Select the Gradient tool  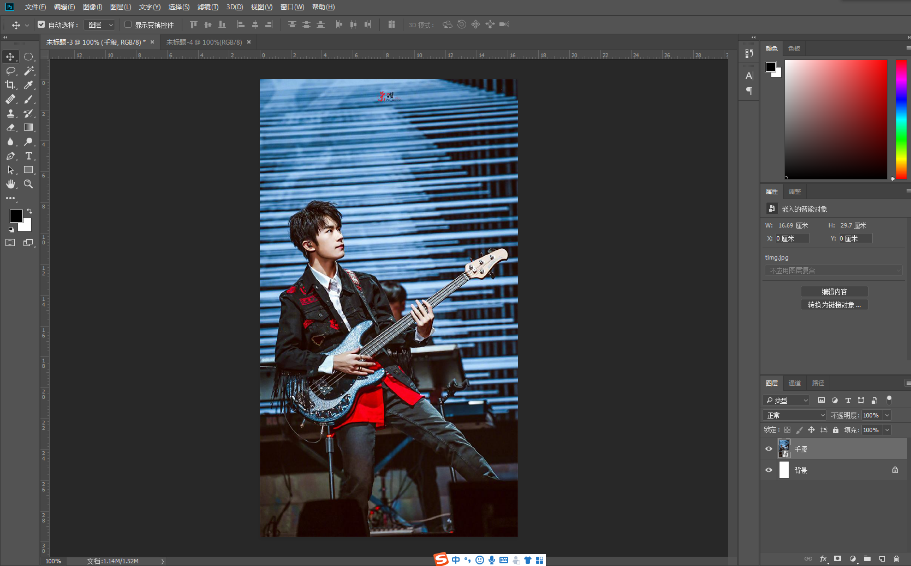pyautogui.click(x=28, y=127)
